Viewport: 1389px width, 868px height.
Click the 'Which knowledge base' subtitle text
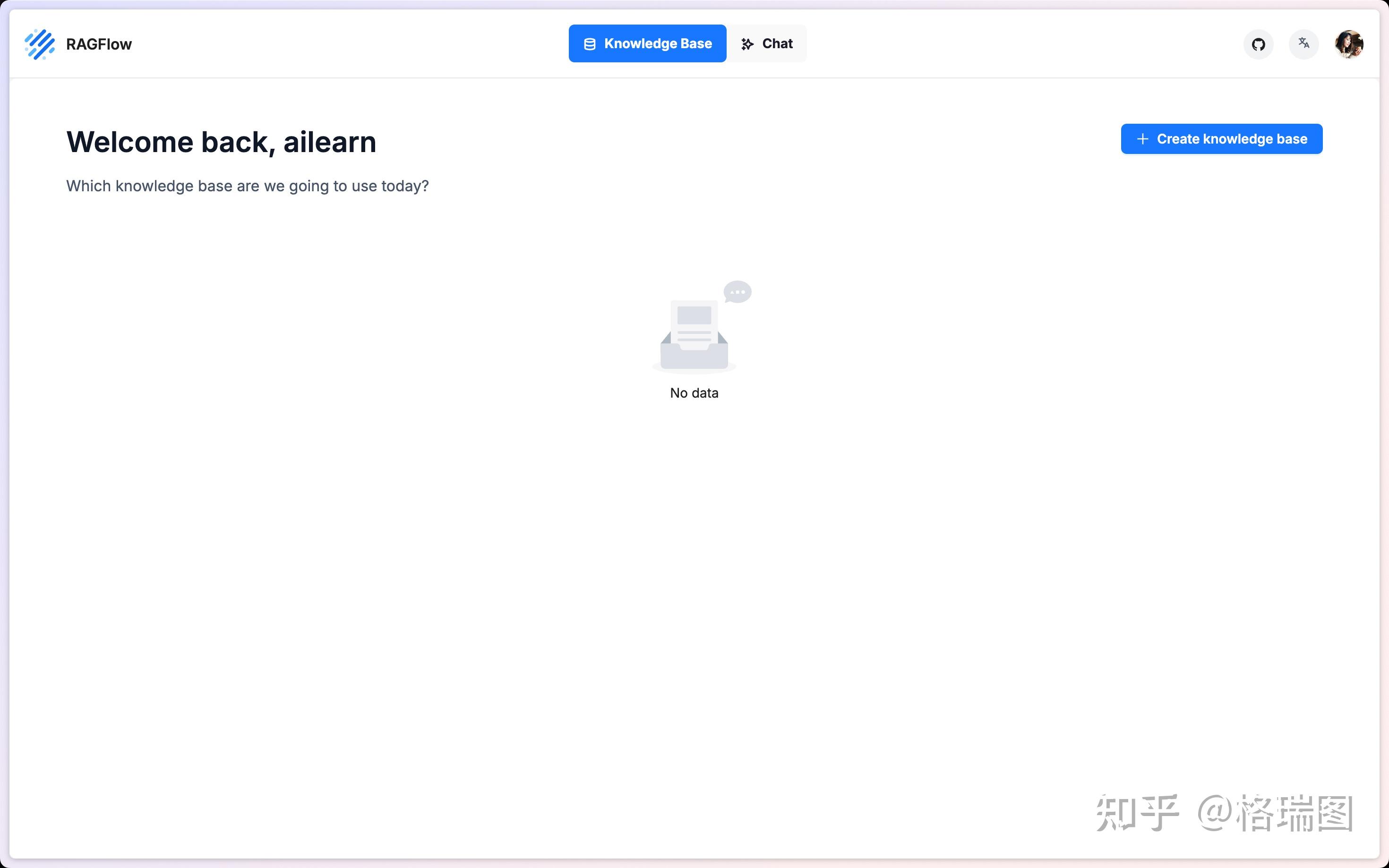(x=247, y=186)
